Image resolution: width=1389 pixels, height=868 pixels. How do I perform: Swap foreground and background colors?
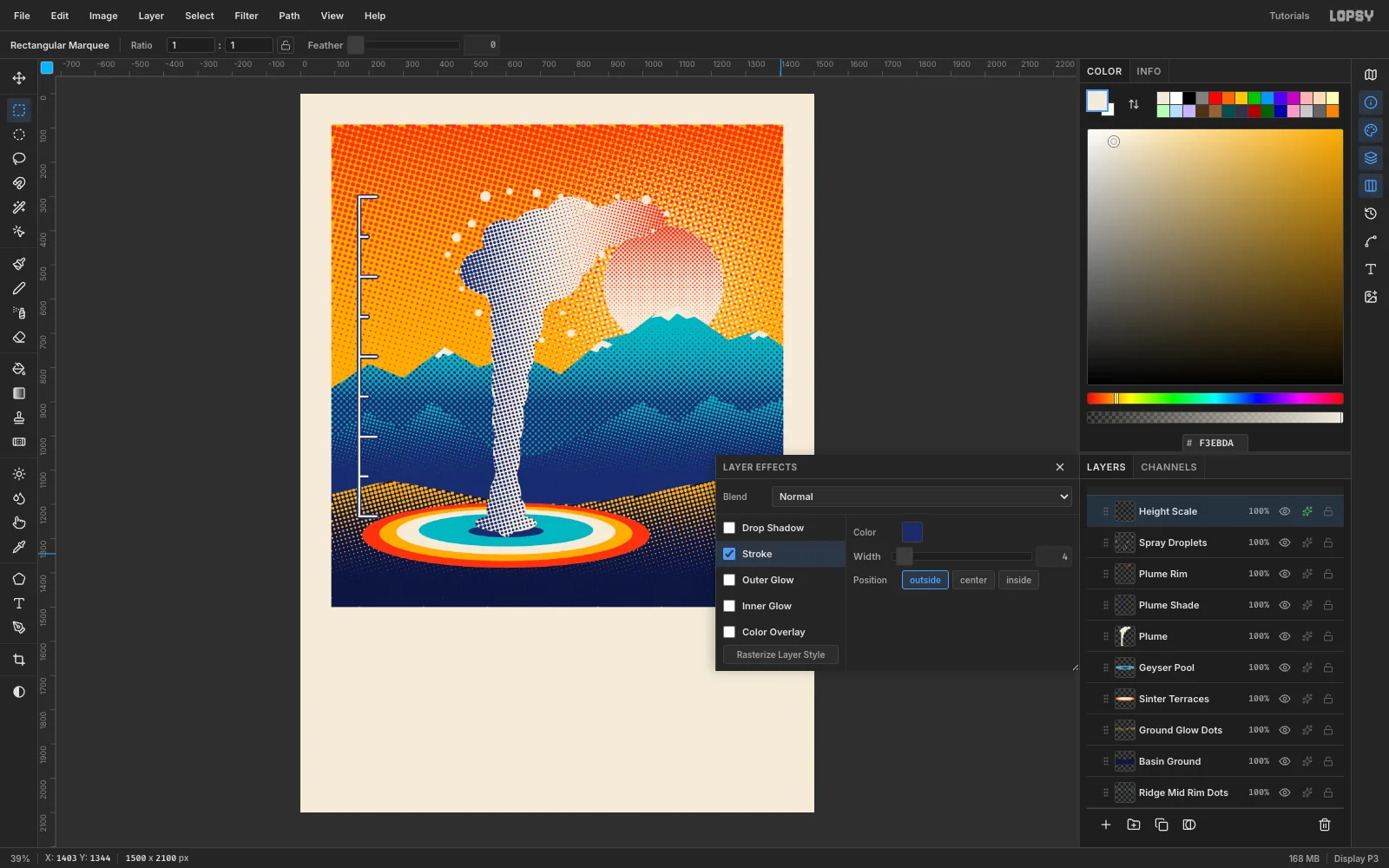(1134, 104)
